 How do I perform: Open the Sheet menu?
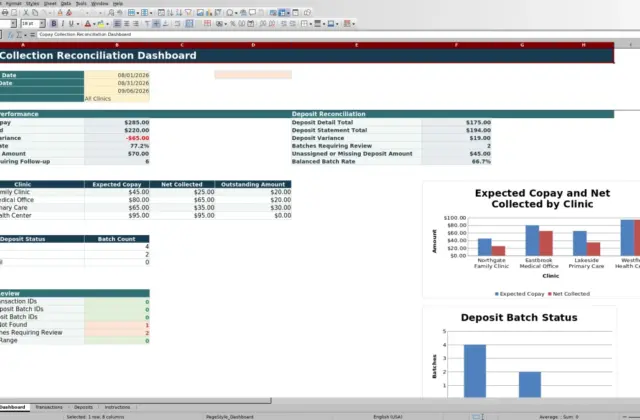point(50,4)
